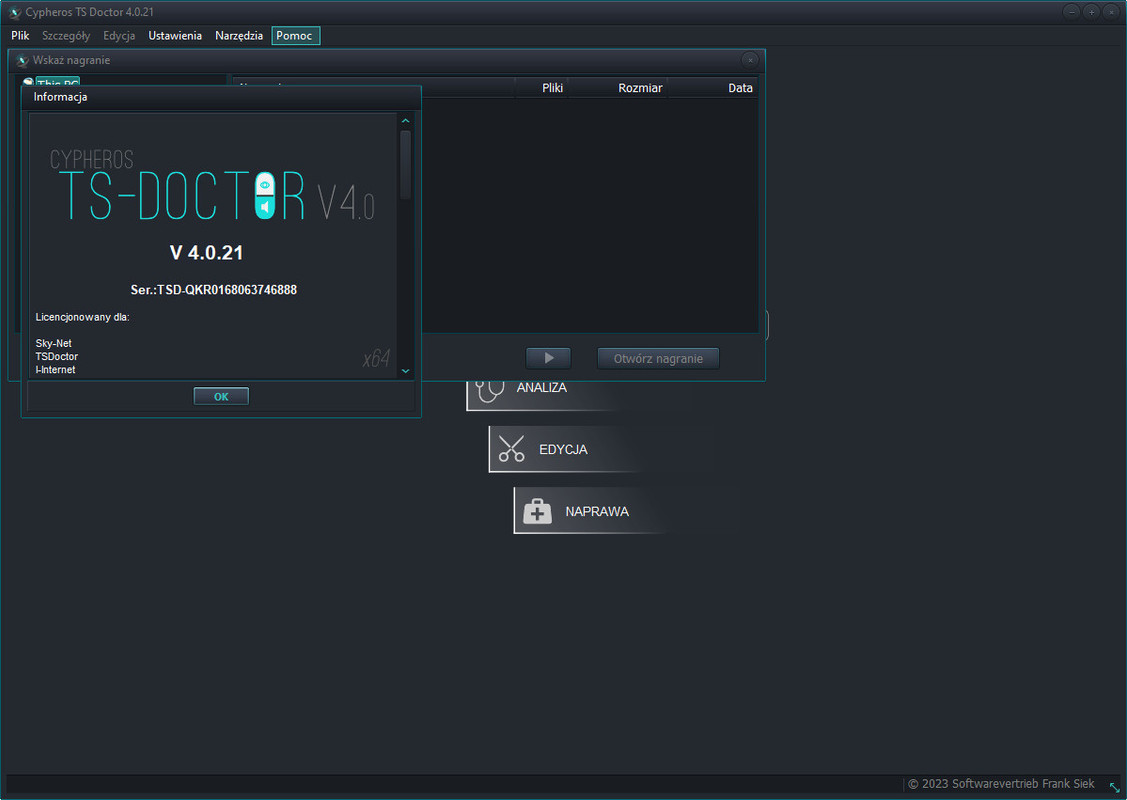Confirm the Informacja dialog with OK

click(x=221, y=396)
